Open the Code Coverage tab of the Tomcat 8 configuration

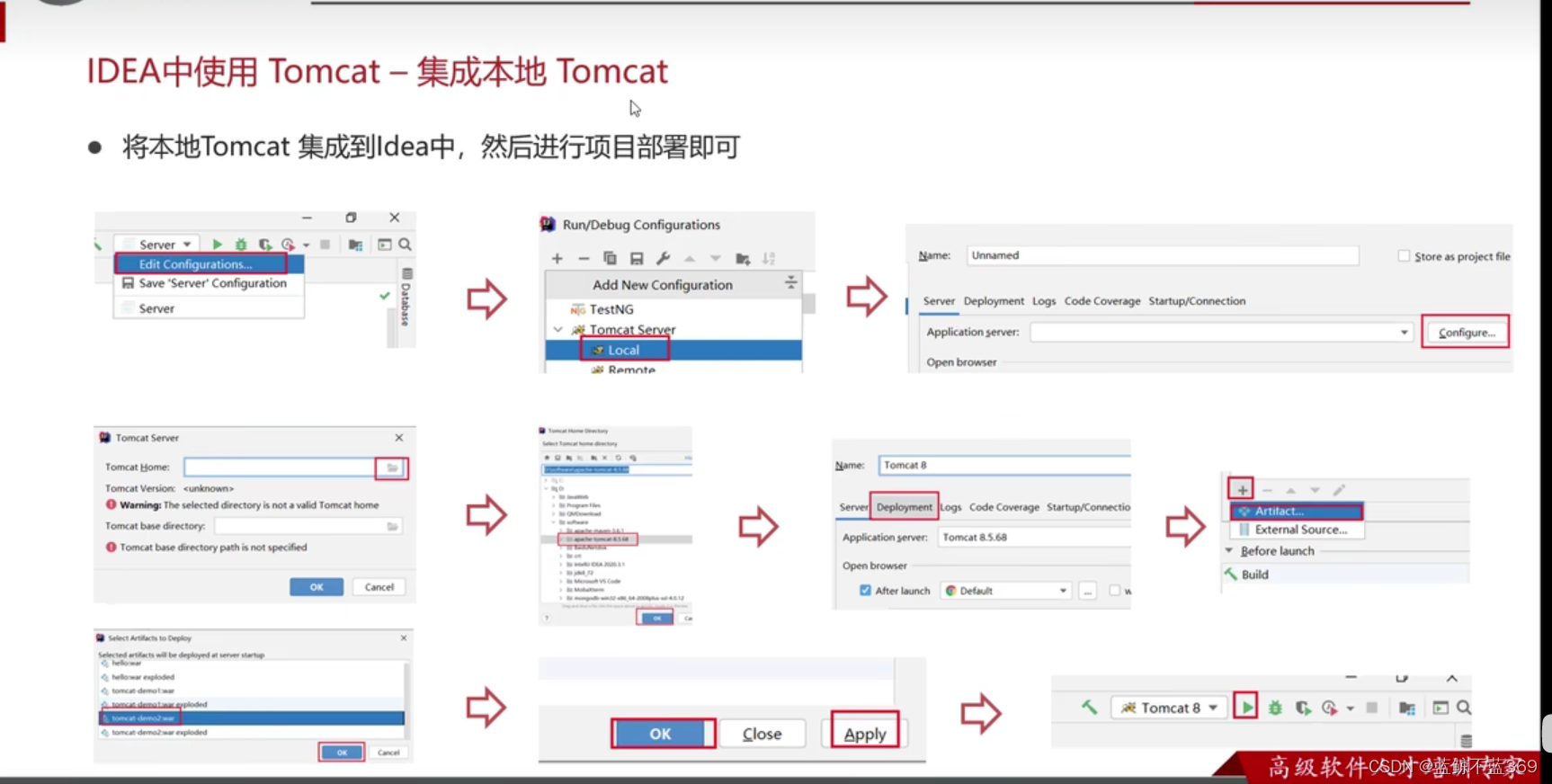pos(1004,507)
